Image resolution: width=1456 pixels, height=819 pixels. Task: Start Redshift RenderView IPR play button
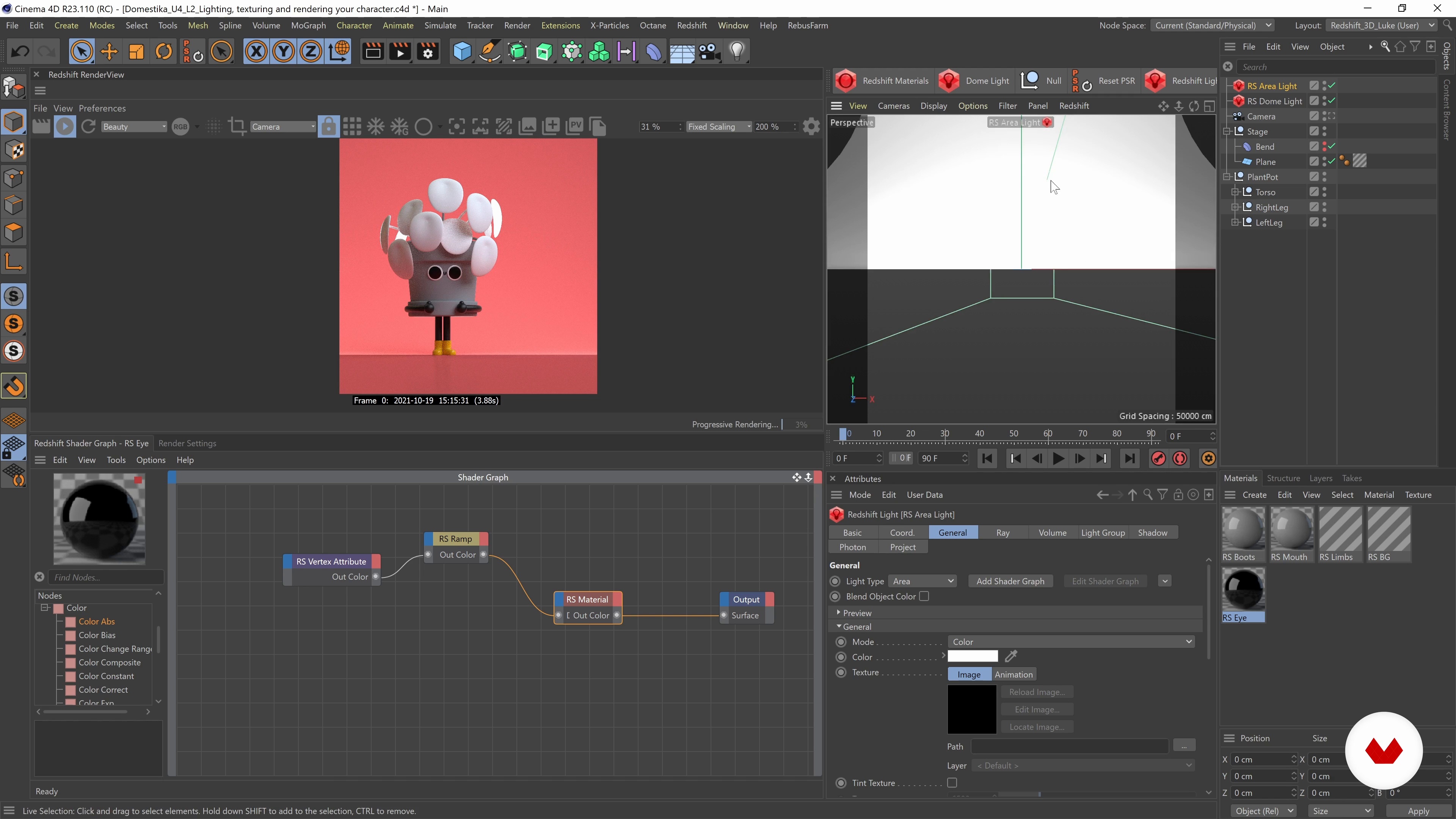pos(65,127)
